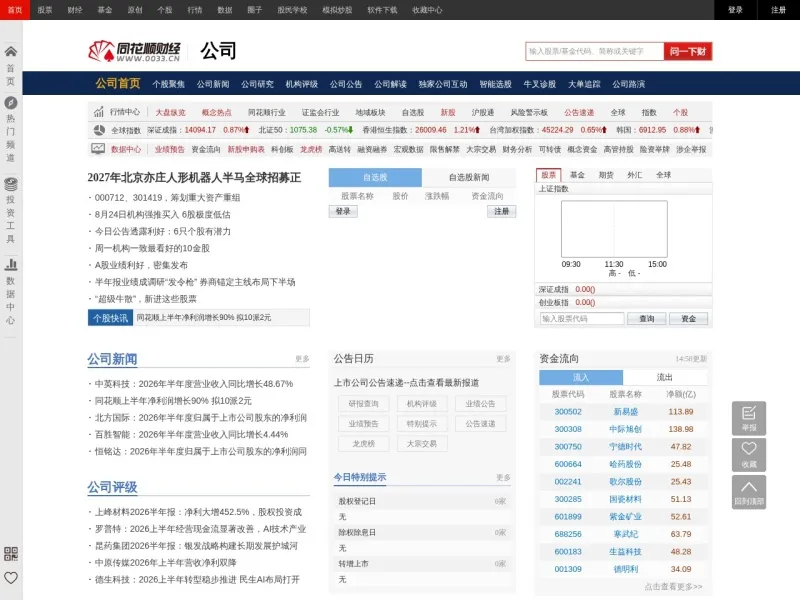
Task: Select 公司路演 in navigation bar
Action: point(629,84)
